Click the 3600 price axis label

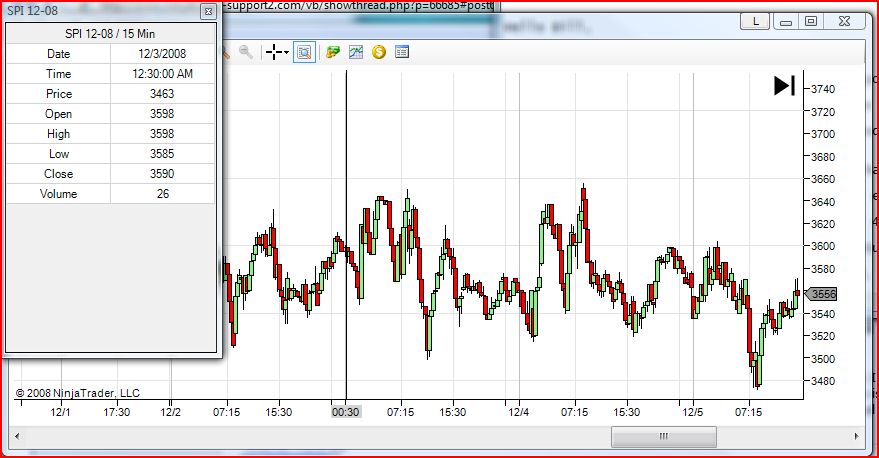point(823,246)
